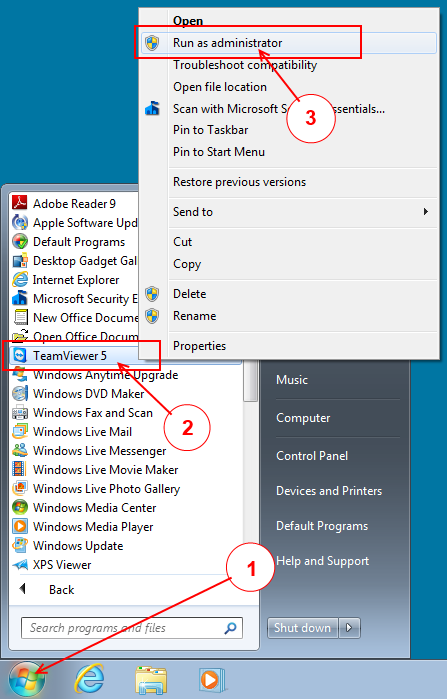The image size is (447, 699).
Task: Open Default Programs in the right pane
Action: click(x=322, y=526)
